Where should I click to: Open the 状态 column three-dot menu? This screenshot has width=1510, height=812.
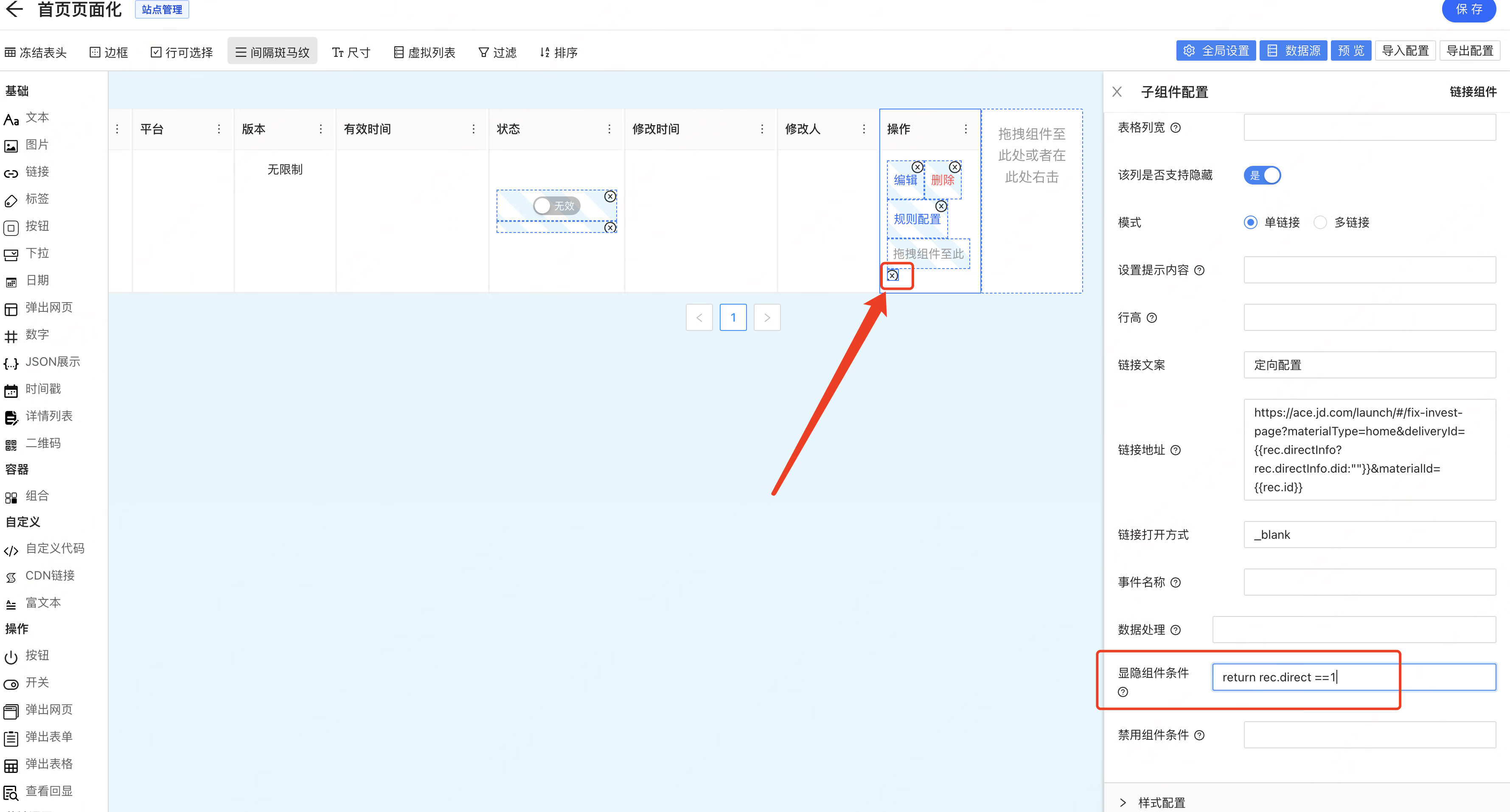point(609,129)
